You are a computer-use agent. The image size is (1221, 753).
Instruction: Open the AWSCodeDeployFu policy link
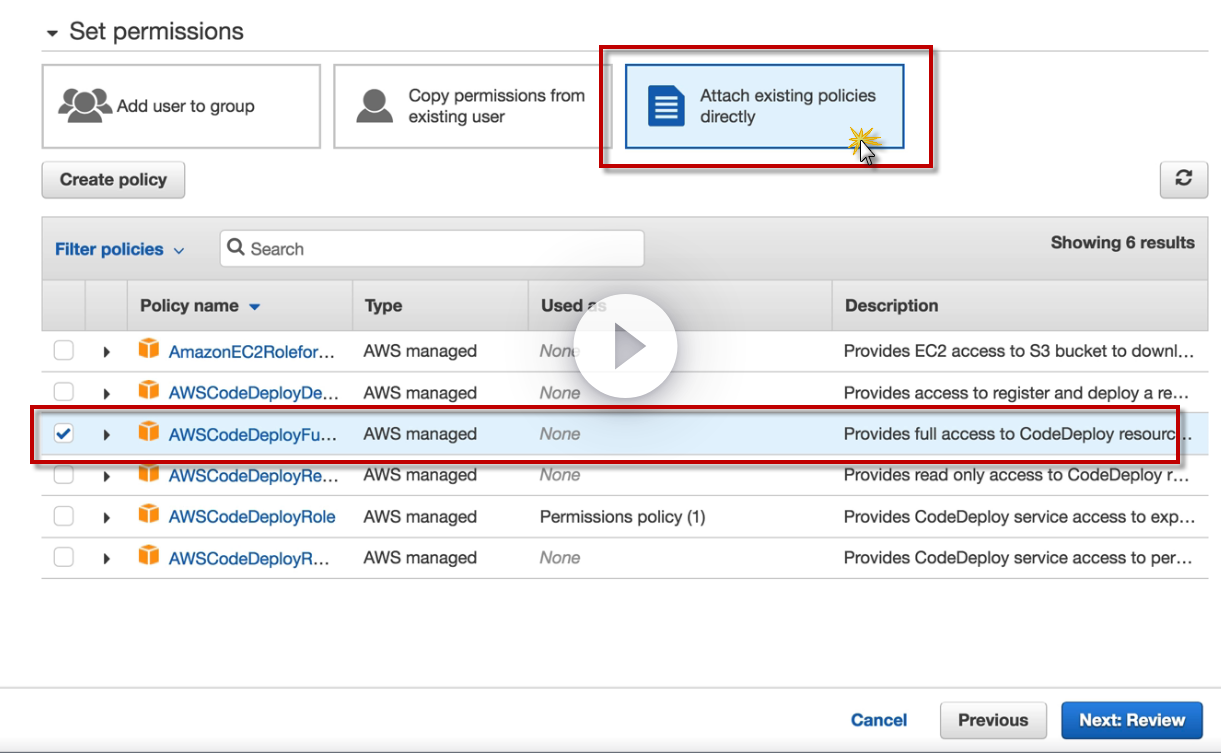(x=253, y=434)
